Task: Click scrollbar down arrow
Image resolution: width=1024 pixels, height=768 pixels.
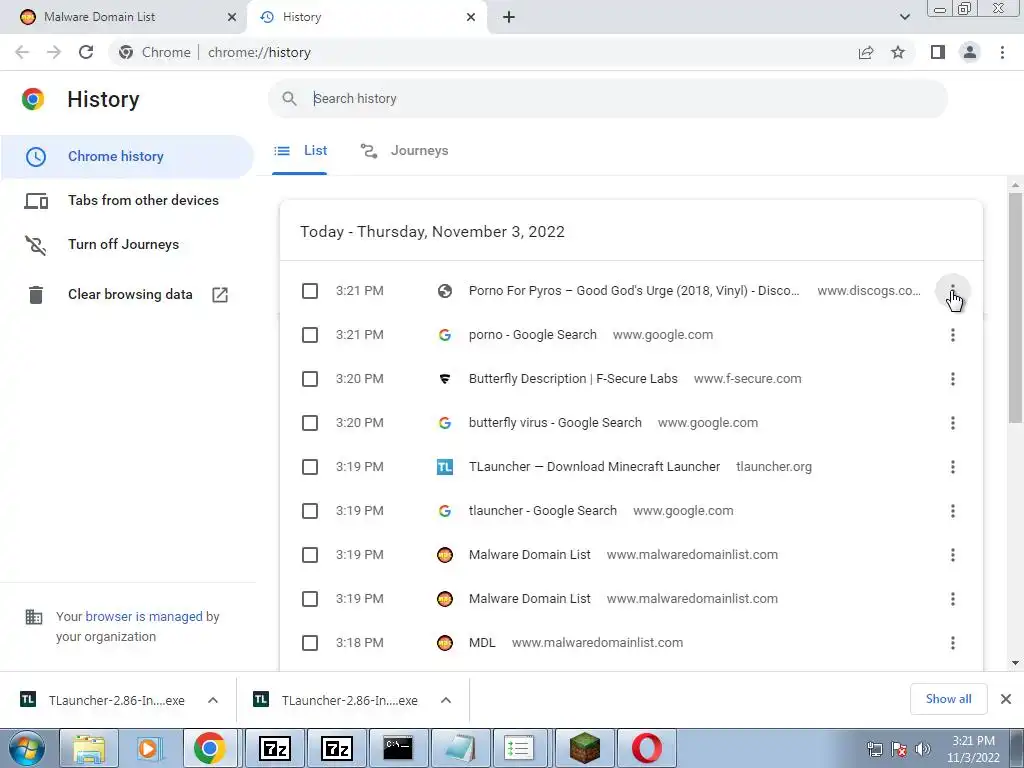Action: tap(1015, 663)
